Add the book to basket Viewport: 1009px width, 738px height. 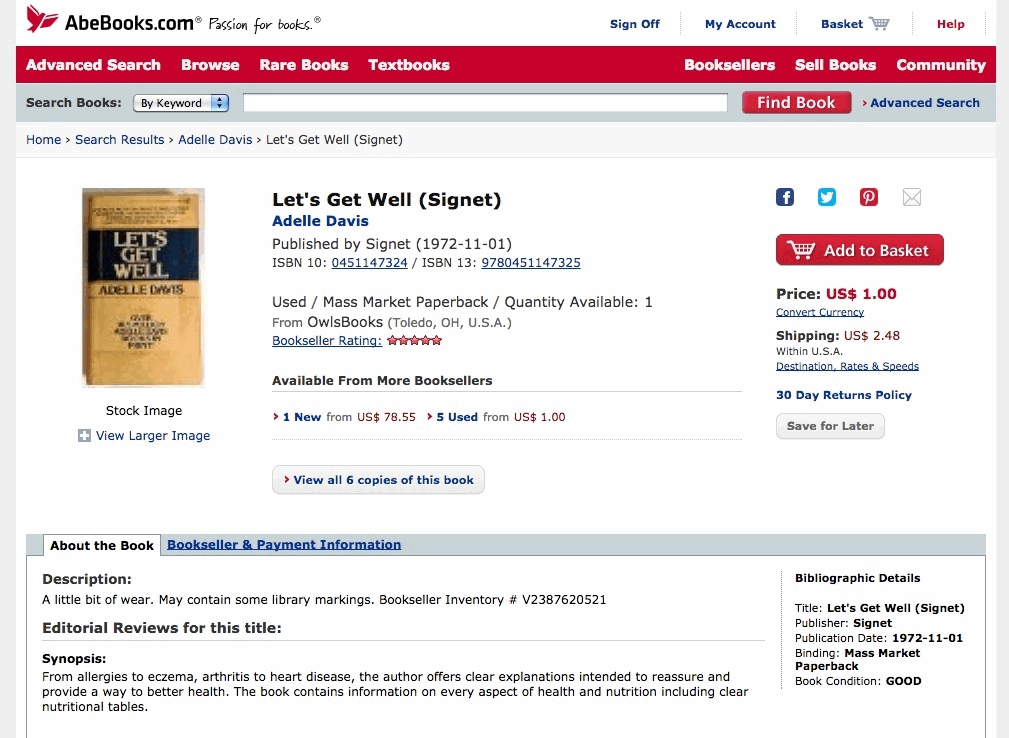pos(860,250)
